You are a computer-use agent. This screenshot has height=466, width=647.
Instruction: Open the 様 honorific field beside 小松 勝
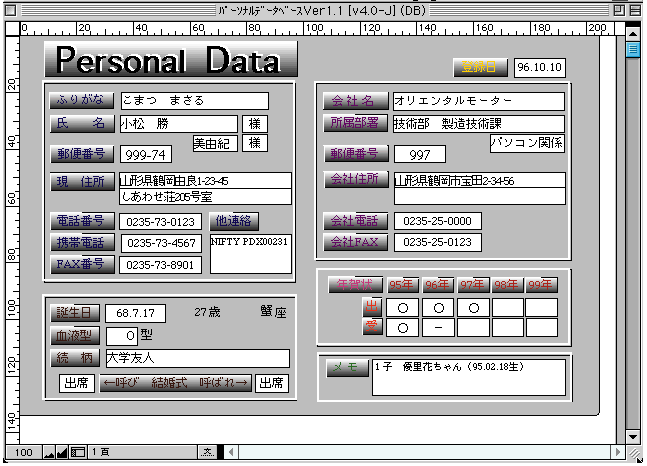pyautogui.click(x=255, y=124)
